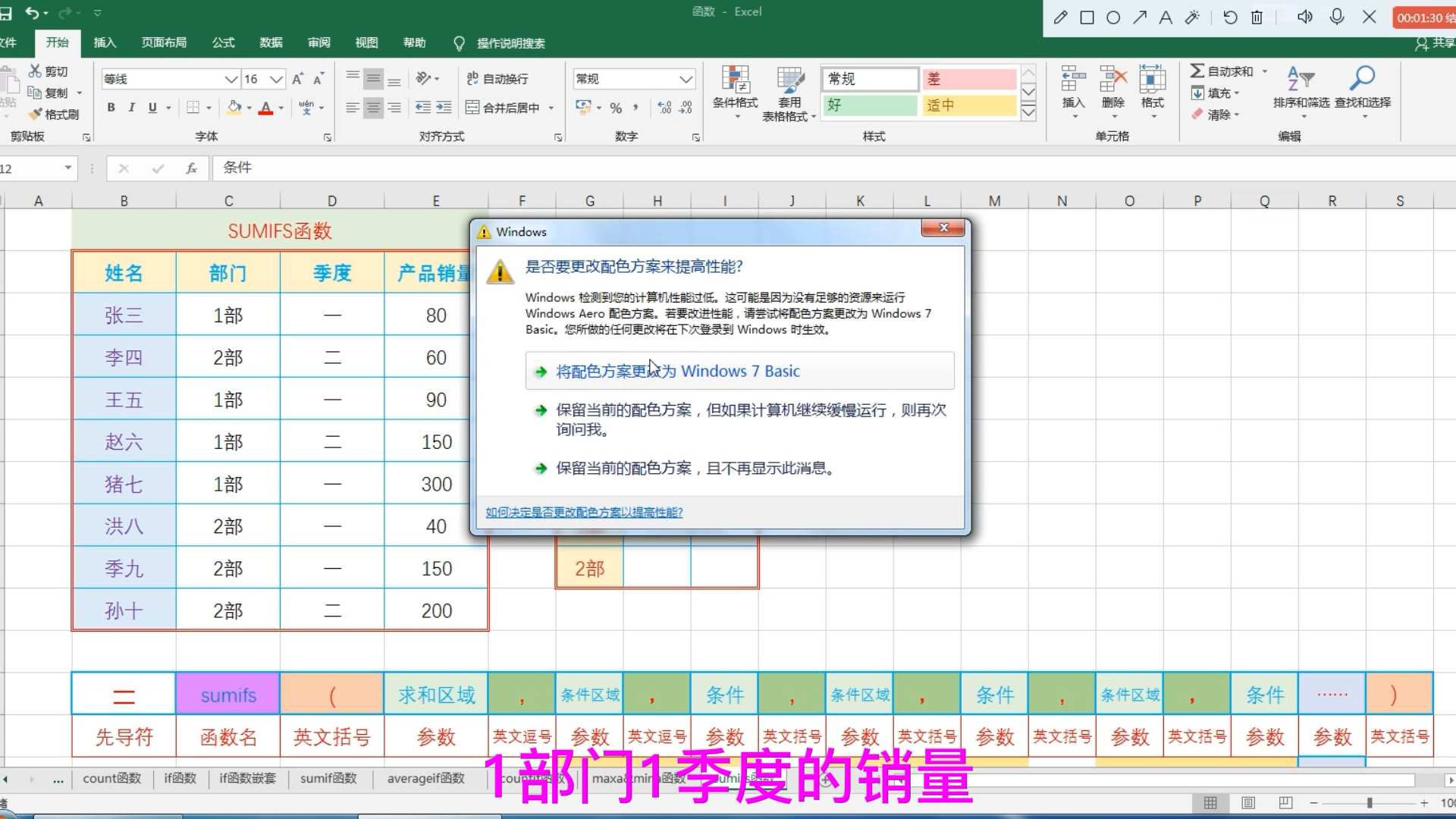Image resolution: width=1456 pixels, height=819 pixels.
Task: Apply the 好 cell style
Action: pyautogui.click(x=870, y=105)
